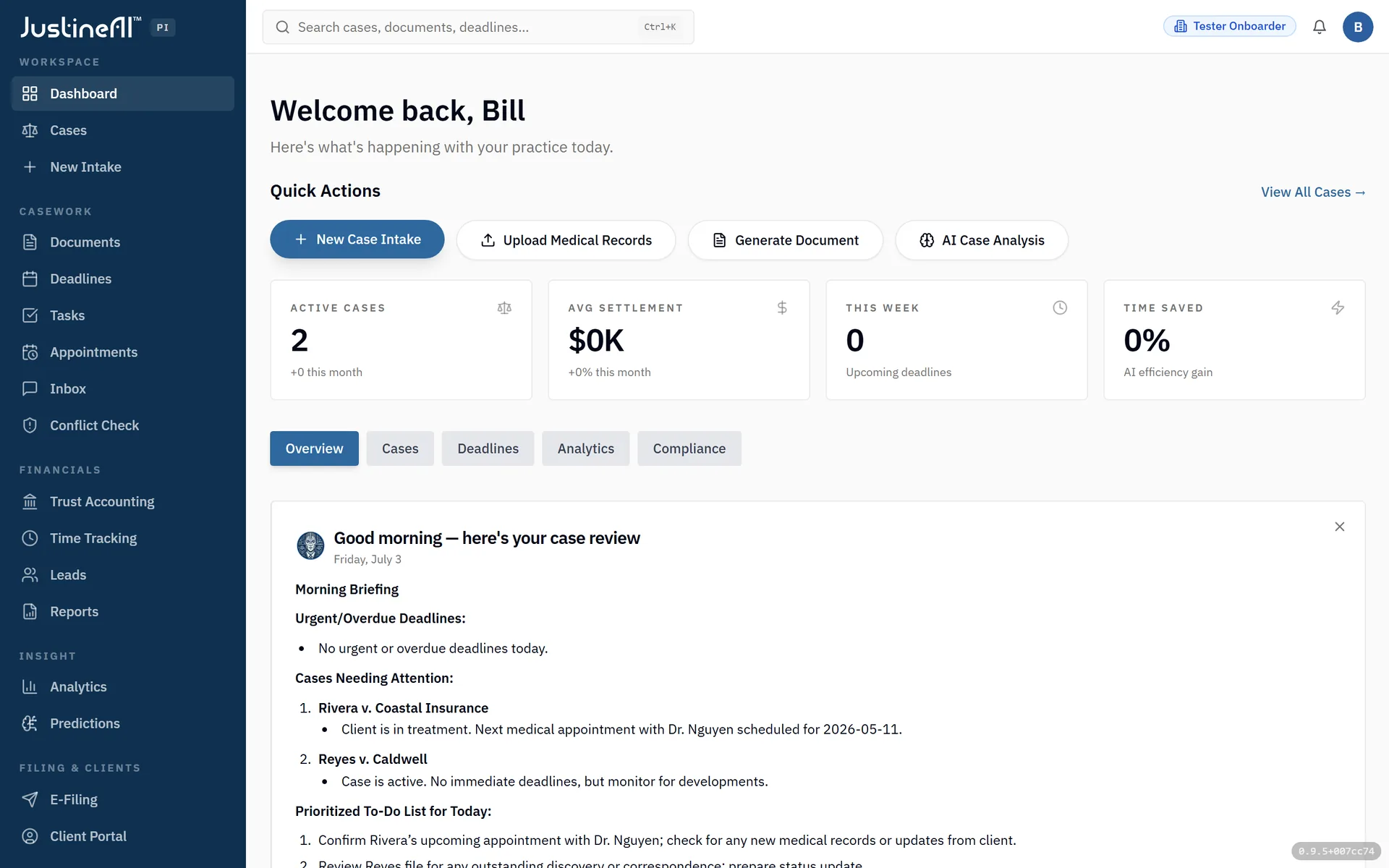
Task: Click the JustineAI logo
Action: [80, 27]
